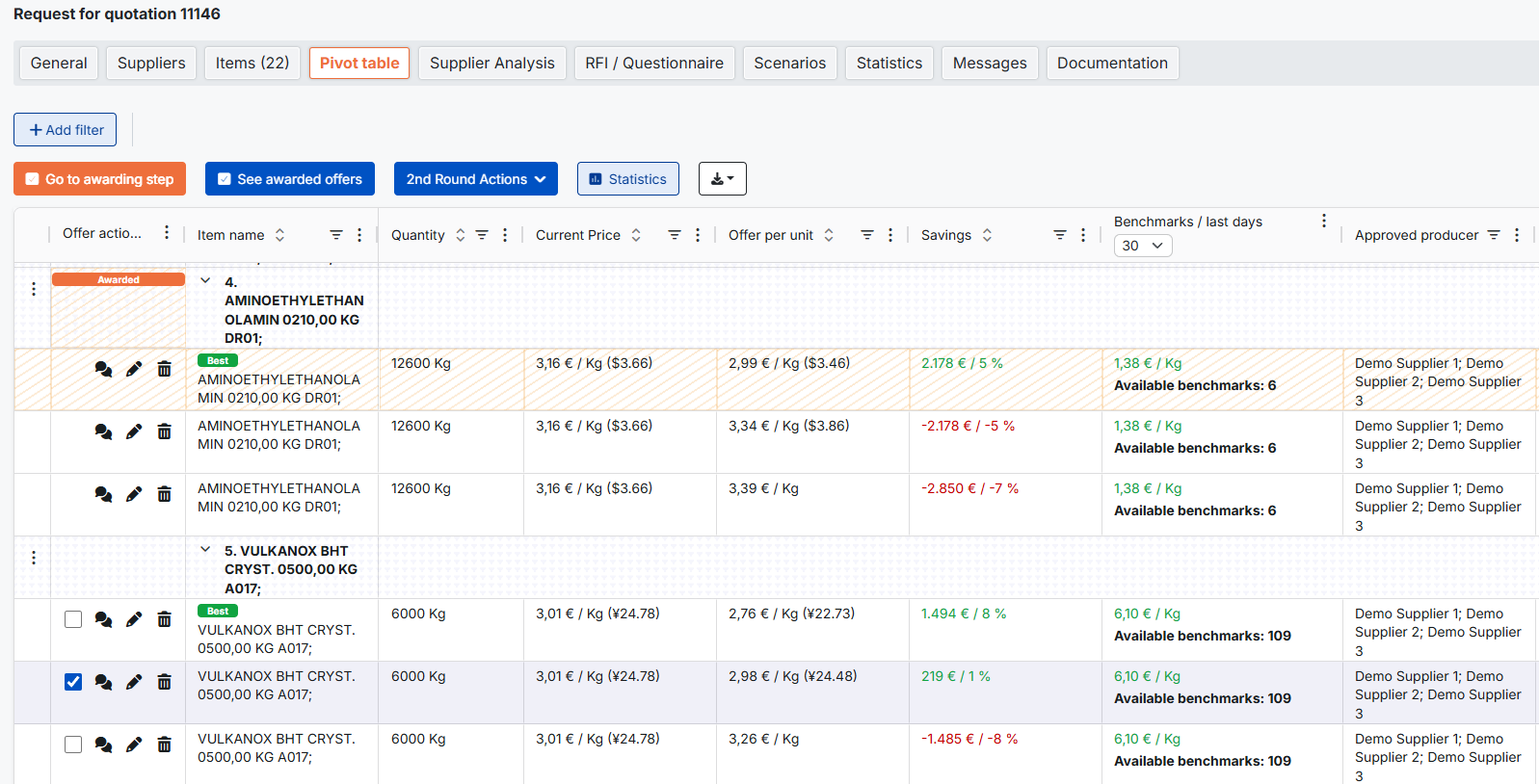Viewport: 1539px width, 784px height.
Task: Delete the 3,39 € AMINOETHYLETHANOLAMIN offer
Action: coord(165,494)
